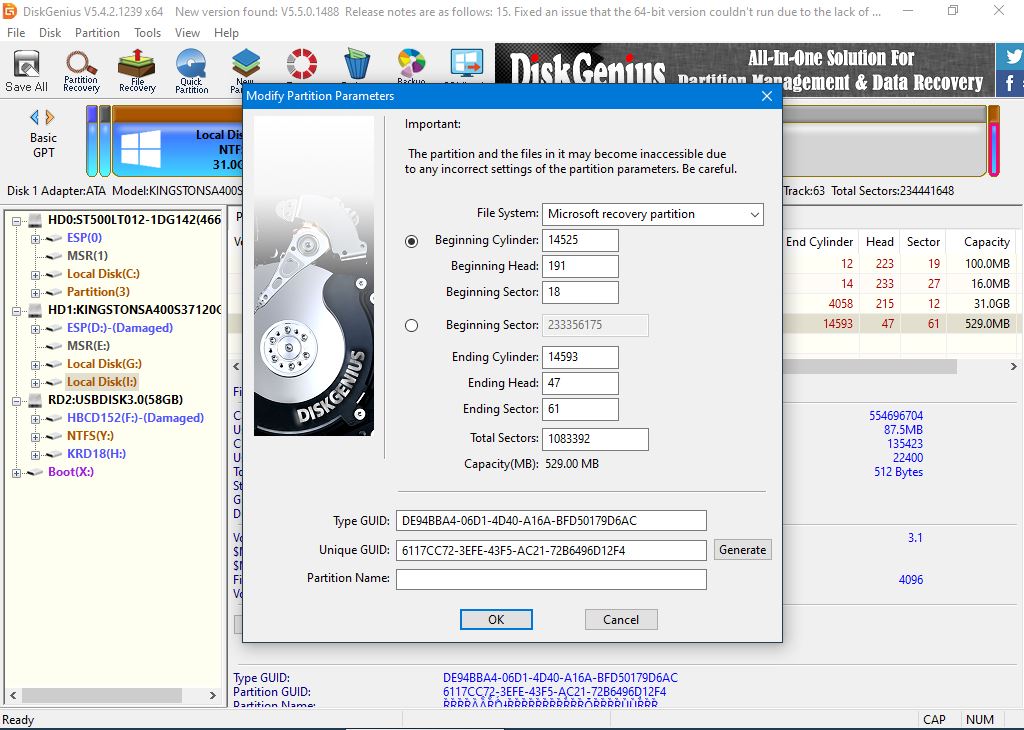This screenshot has height=730, width=1024.
Task: Click the left panel horizontal scrollbar
Action: coord(110,695)
